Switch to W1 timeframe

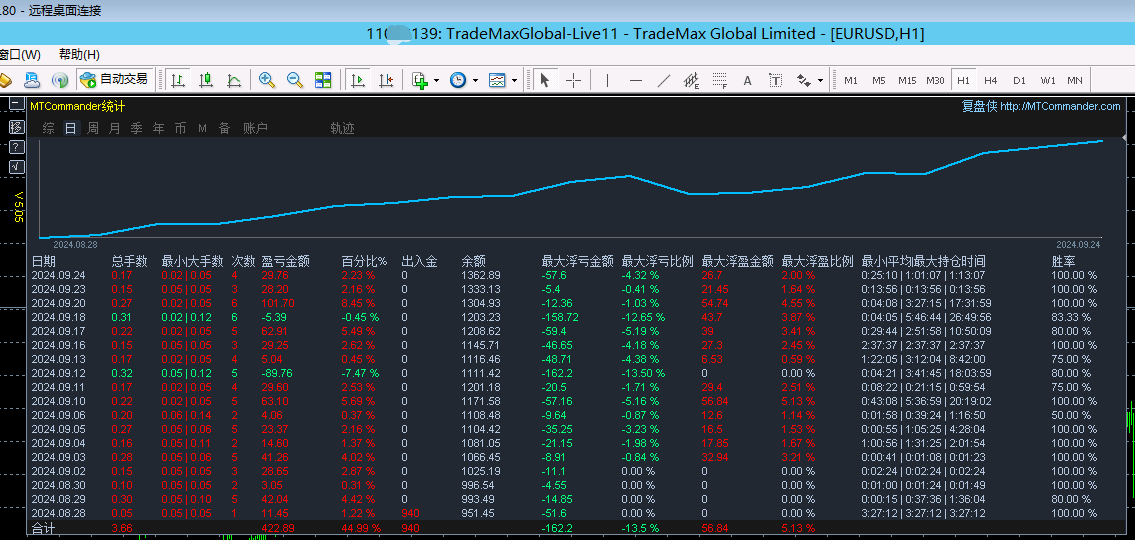click(1048, 80)
